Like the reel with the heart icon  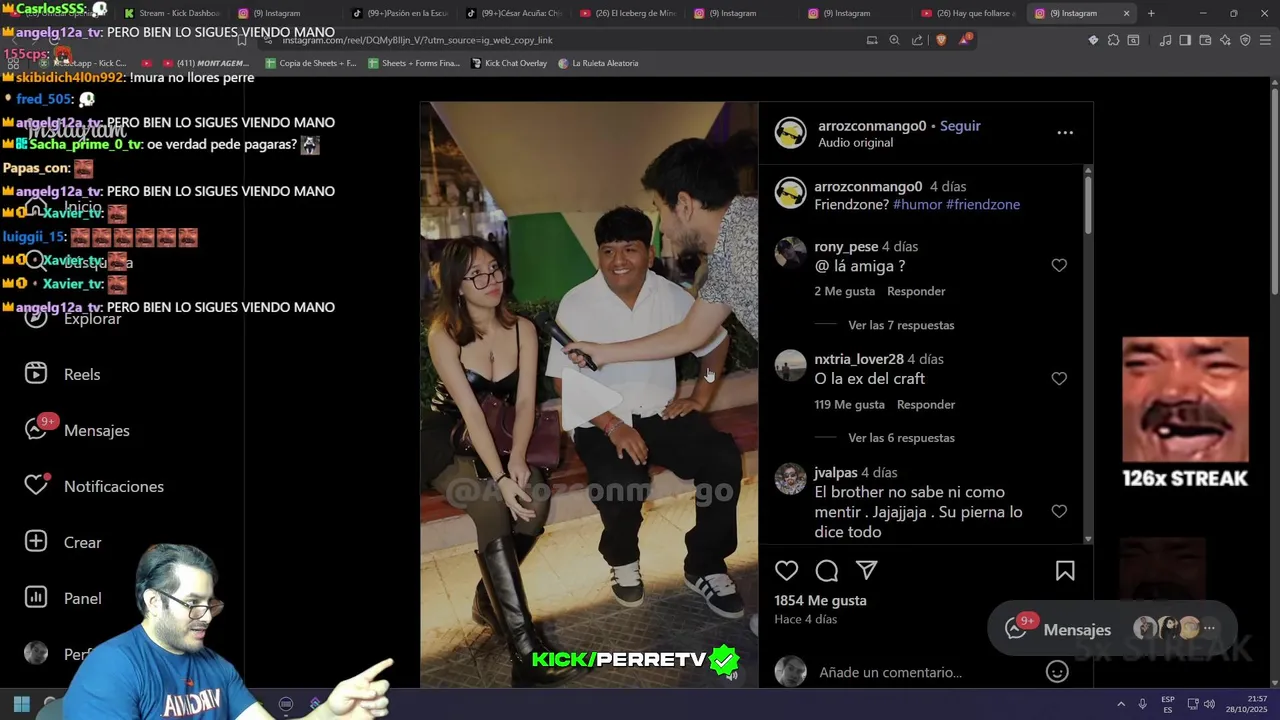pyautogui.click(x=787, y=571)
